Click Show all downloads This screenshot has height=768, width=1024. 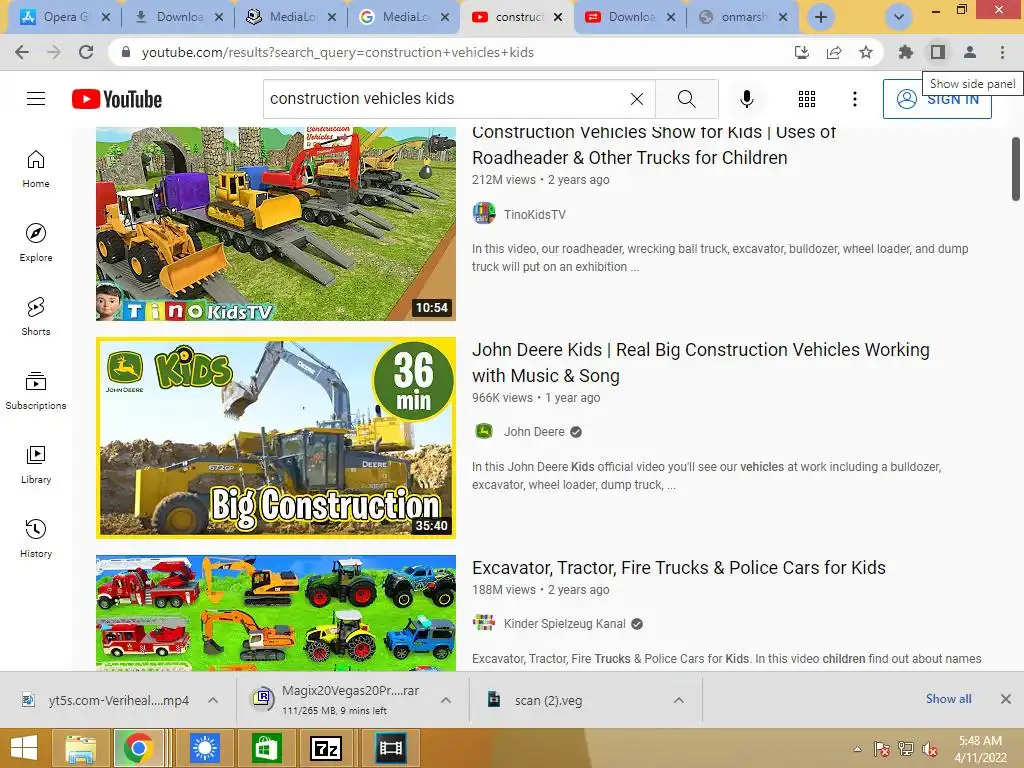click(x=948, y=699)
